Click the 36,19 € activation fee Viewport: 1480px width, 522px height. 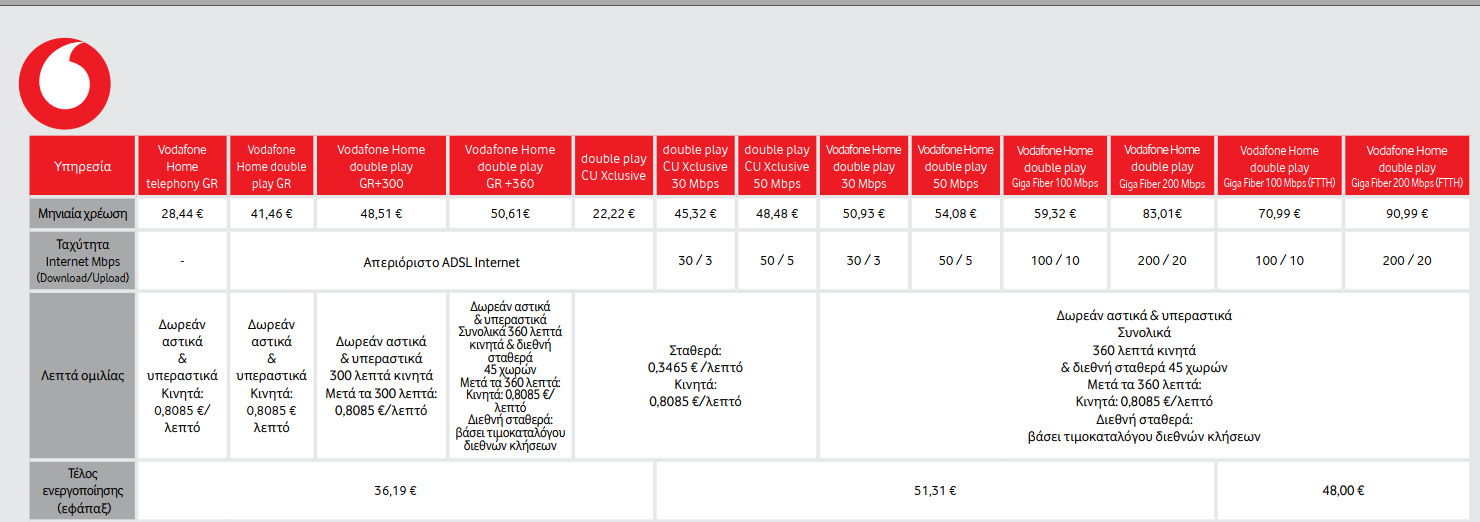click(395, 491)
